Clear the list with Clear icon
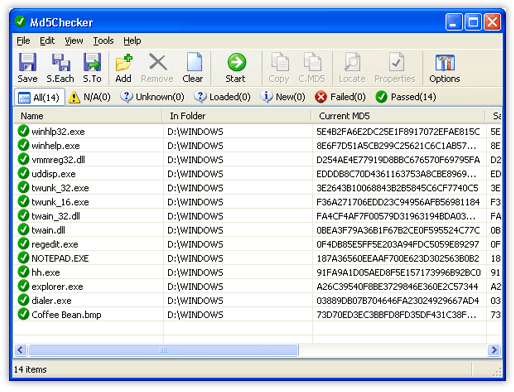 coord(193,62)
